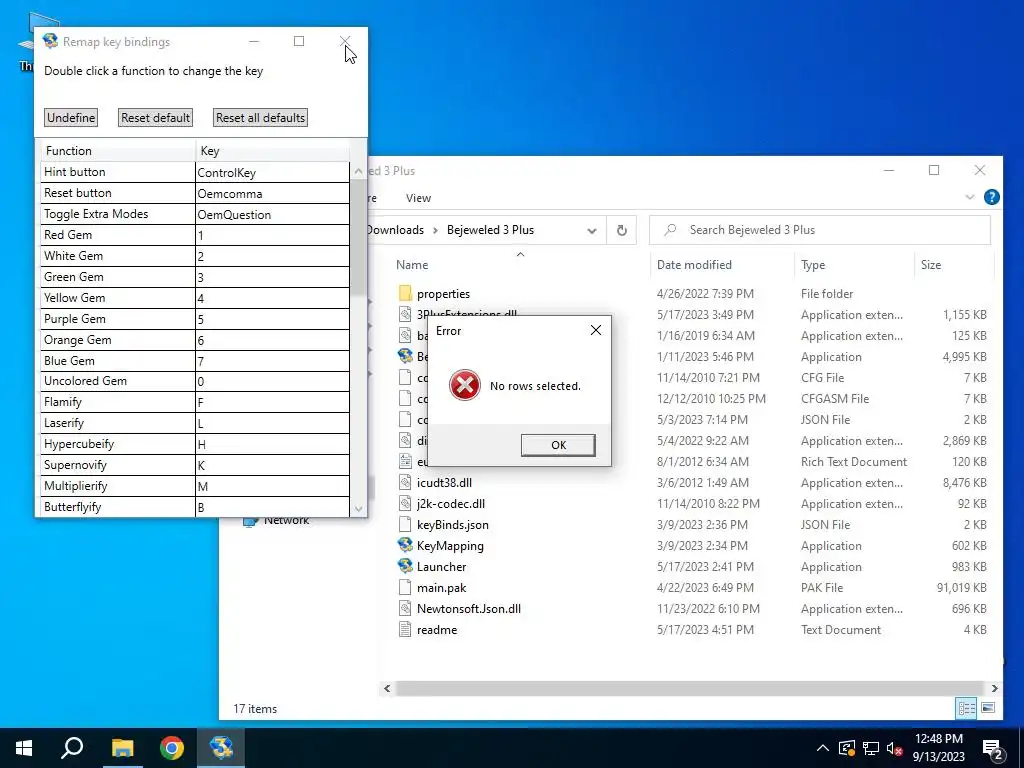Select the White Gem function row
The image size is (1024, 768).
[x=195, y=256]
